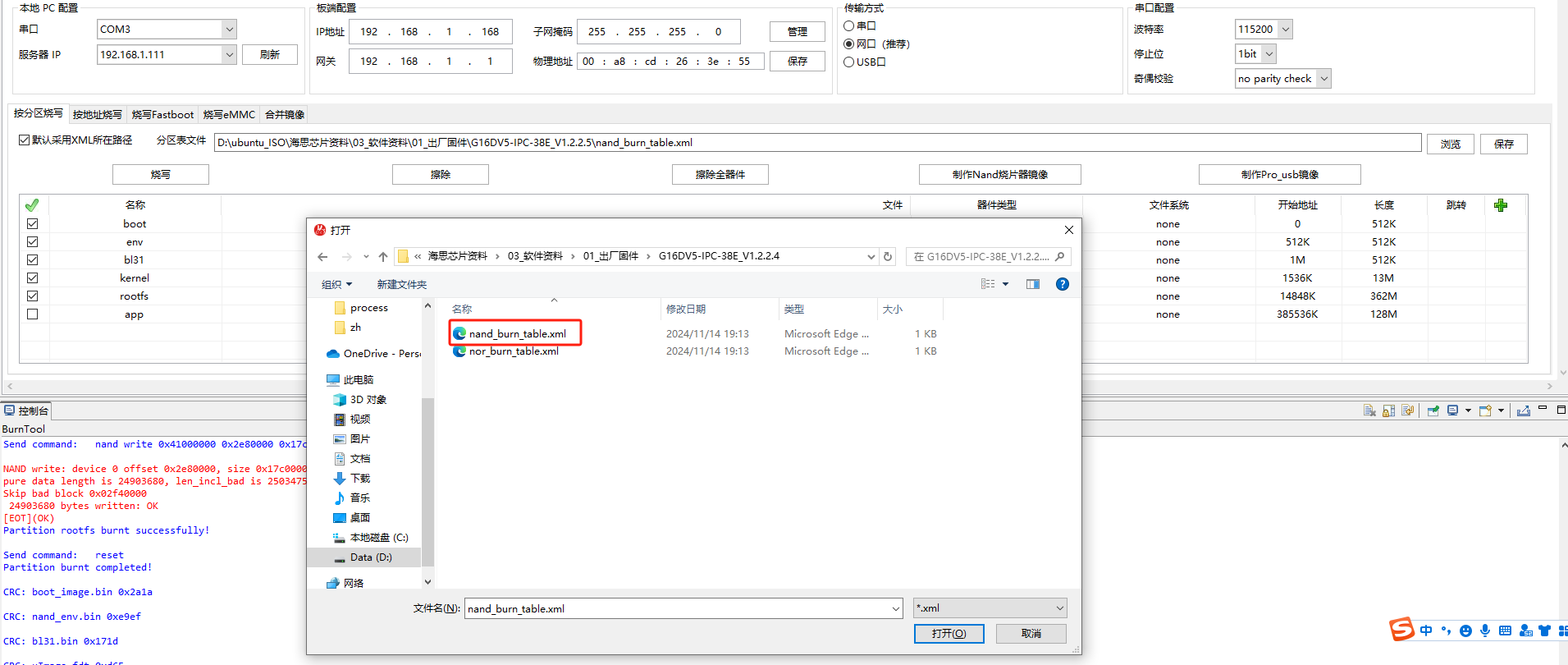Screen dimensions: 1568x665
Task: Click the detach console export arrow icon
Action: (1524, 410)
